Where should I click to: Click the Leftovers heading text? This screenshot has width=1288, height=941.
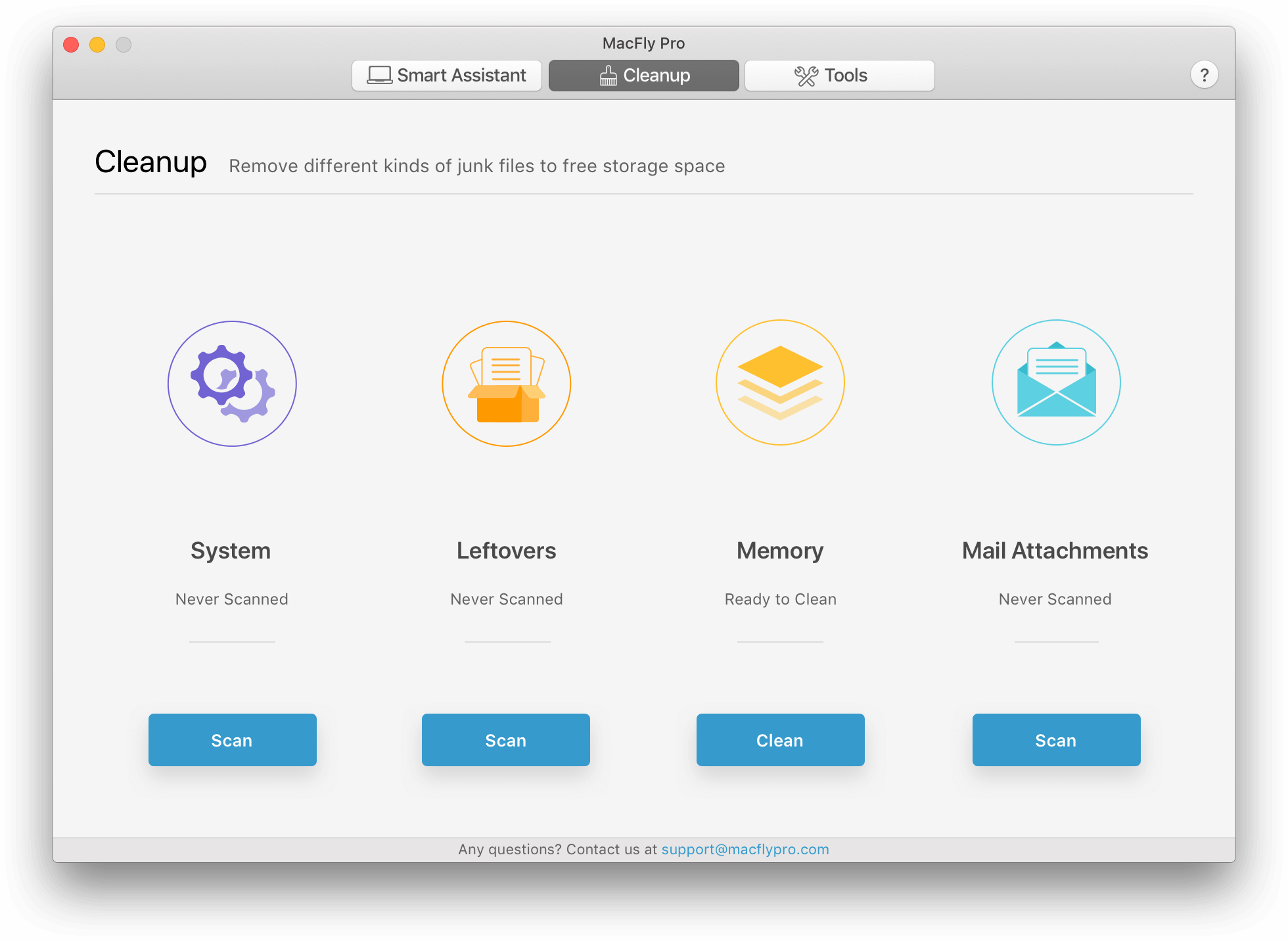pyautogui.click(x=507, y=551)
